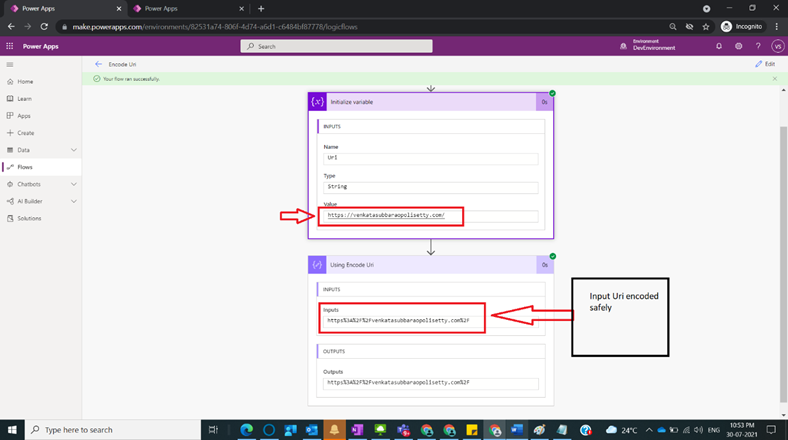The height and width of the screenshot is (440, 788).
Task: Bookmark this page with the star icon
Action: [706, 27]
